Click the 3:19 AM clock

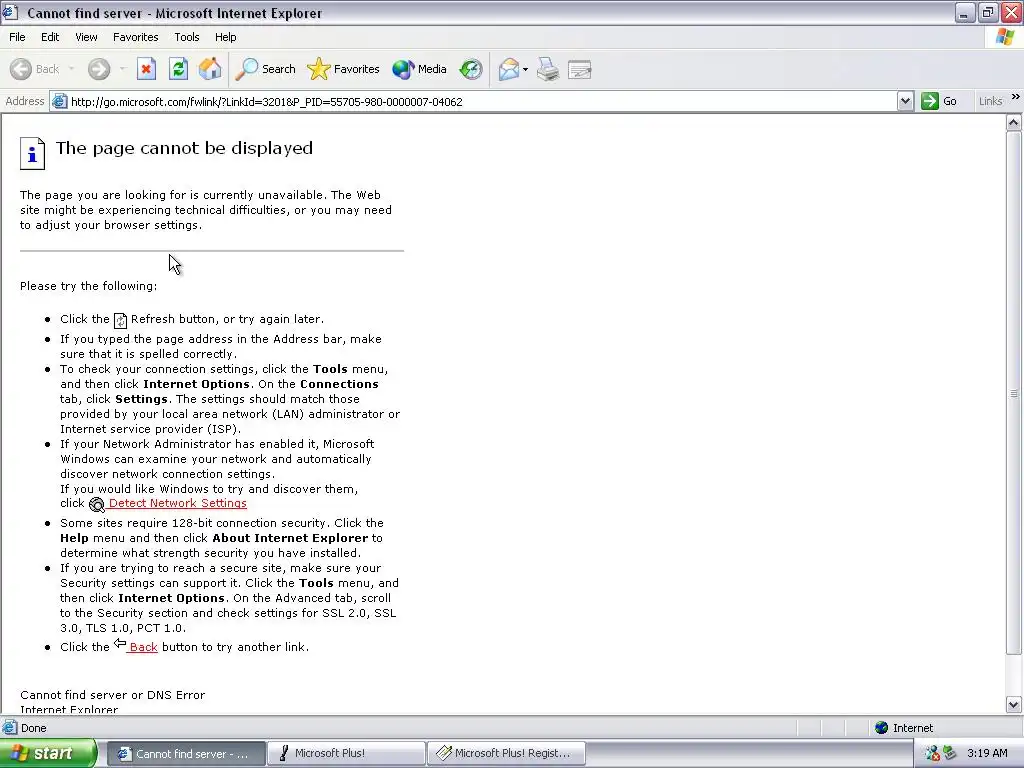(x=987, y=753)
